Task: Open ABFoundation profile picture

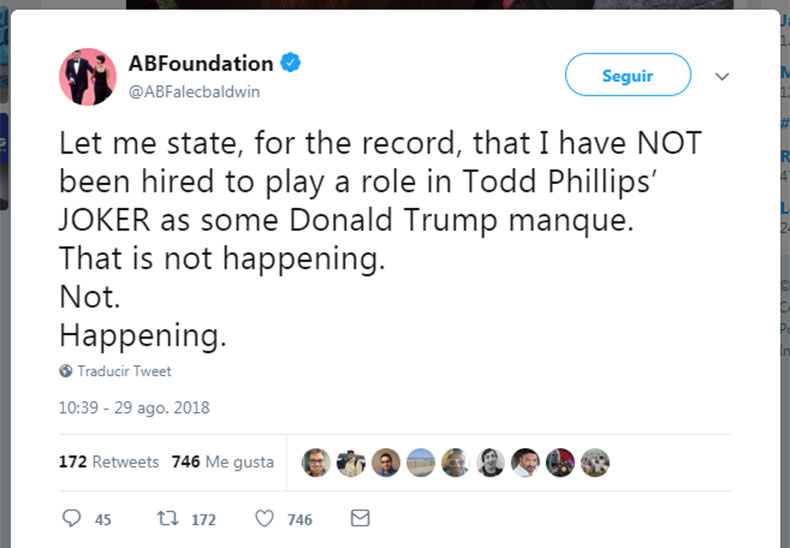Action: click(88, 75)
